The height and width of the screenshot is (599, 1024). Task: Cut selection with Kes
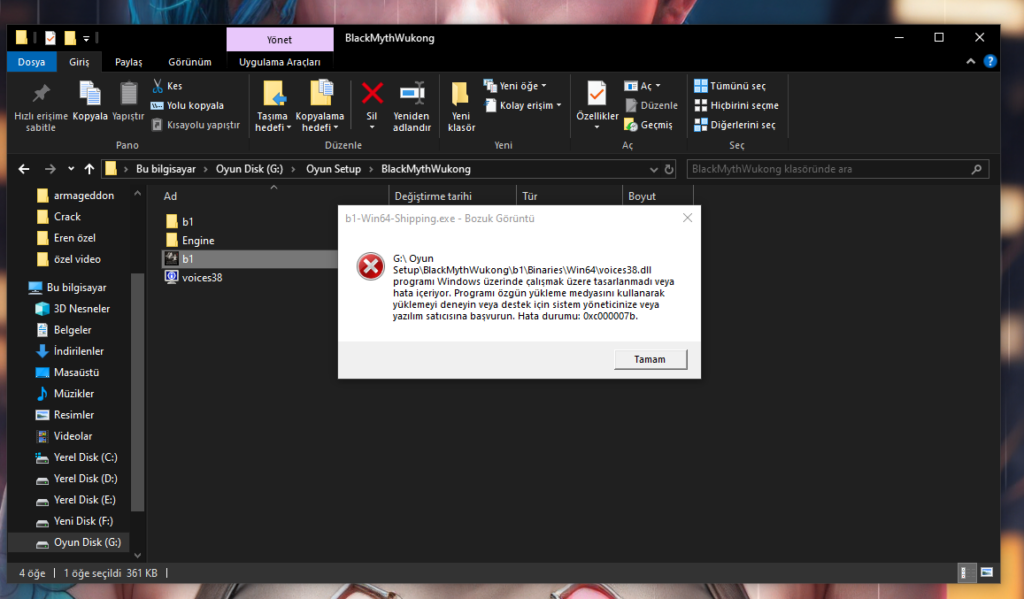point(167,86)
